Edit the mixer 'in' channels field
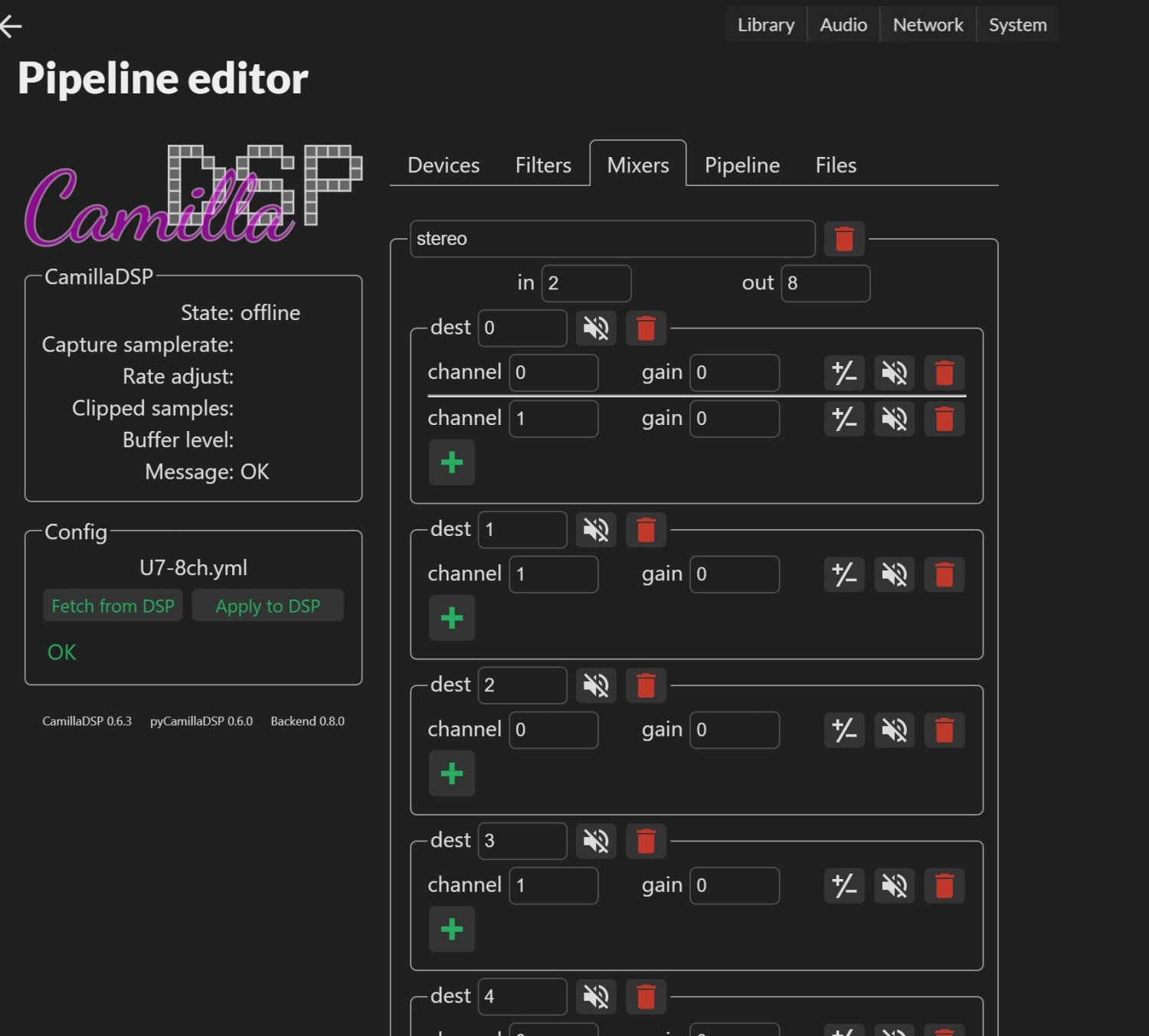This screenshot has height=1036, width=1149. (586, 283)
